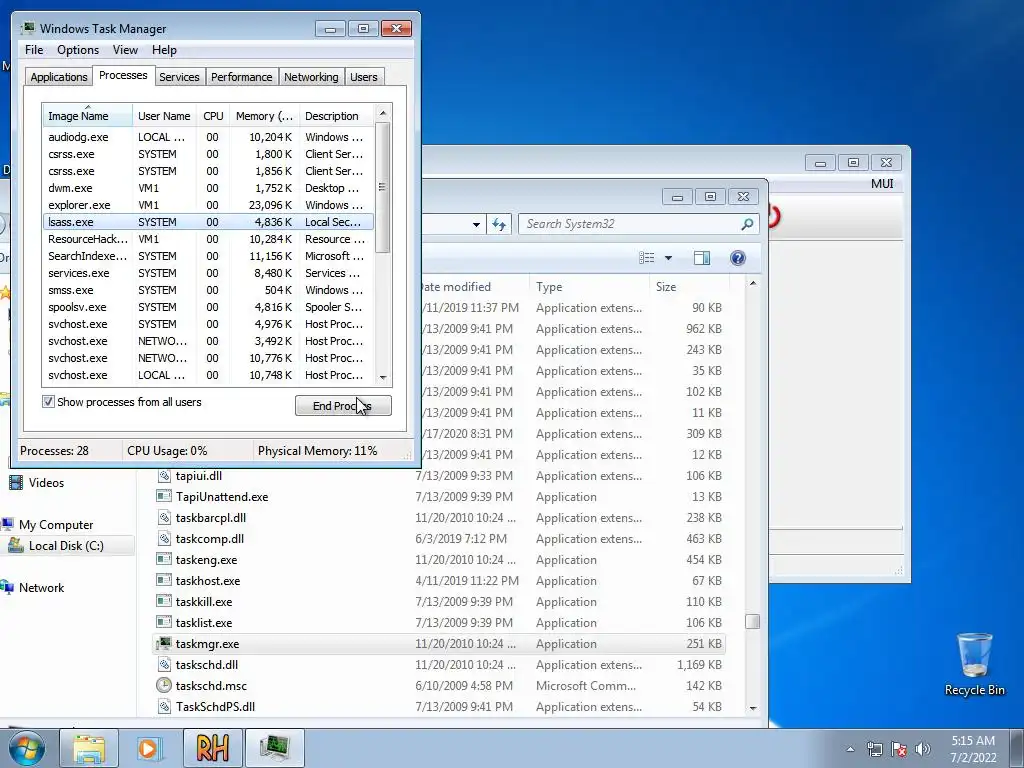Sort processes by Memory column

(264, 116)
